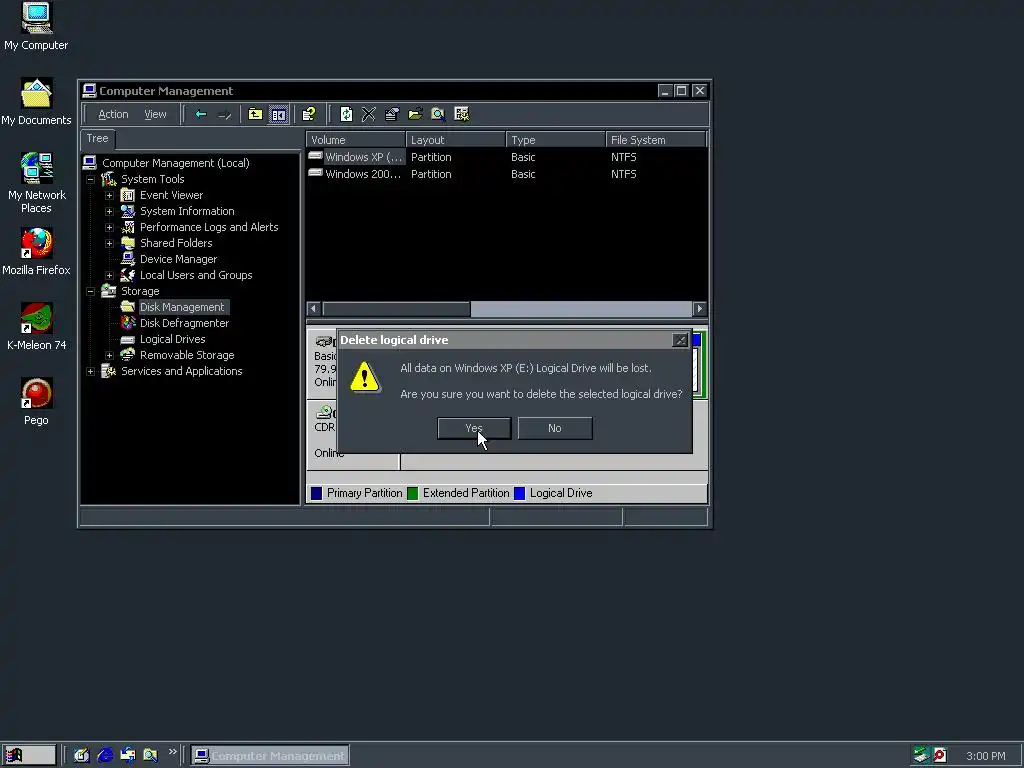
Task: Sort by the File System column
Action: [656, 140]
